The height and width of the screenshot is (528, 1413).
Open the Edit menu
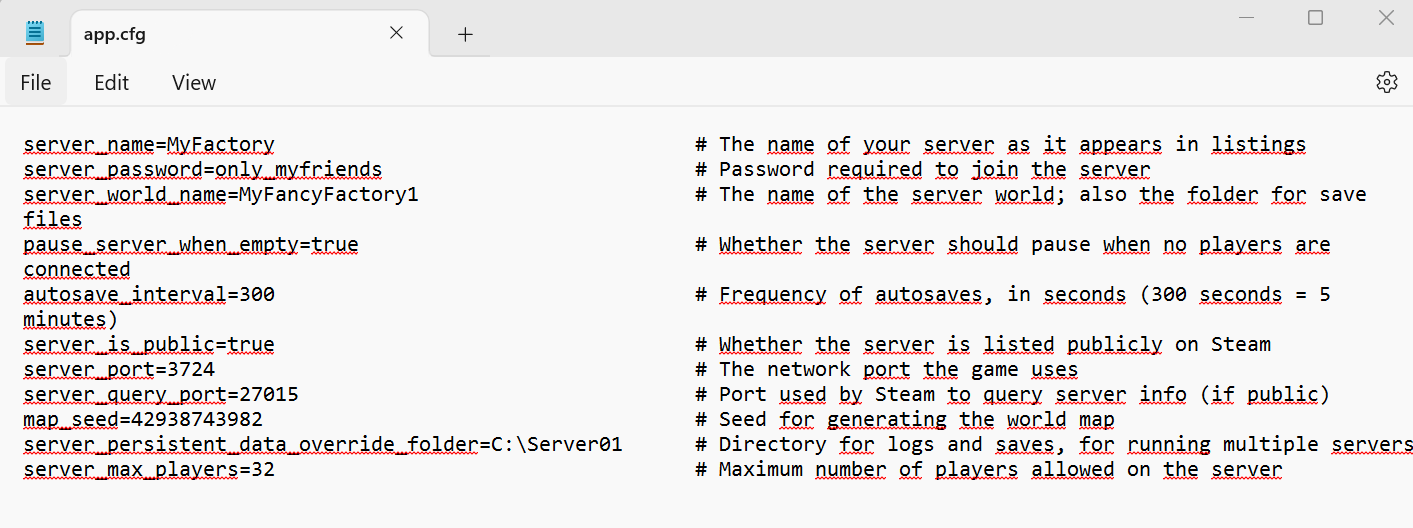[x=111, y=83]
